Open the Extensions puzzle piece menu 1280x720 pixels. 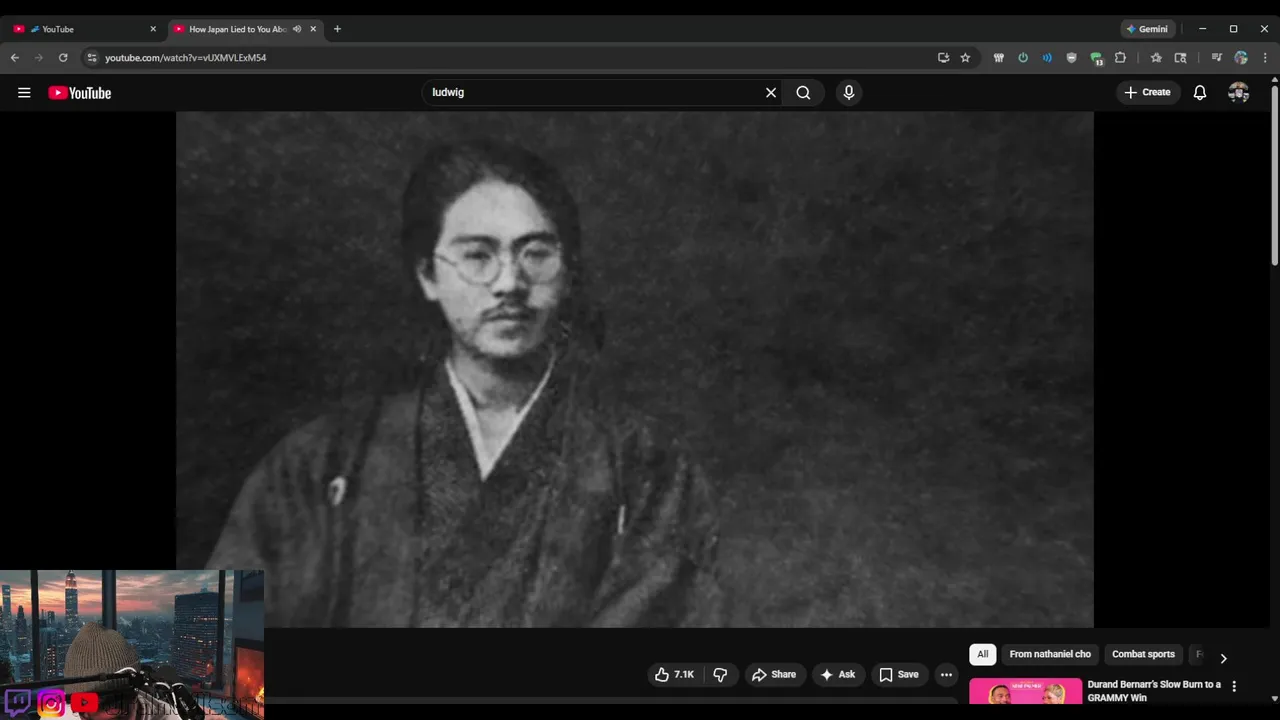point(1120,58)
